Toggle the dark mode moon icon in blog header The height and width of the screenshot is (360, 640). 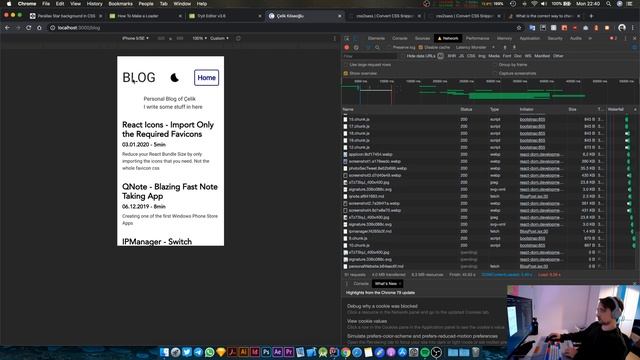click(x=174, y=78)
